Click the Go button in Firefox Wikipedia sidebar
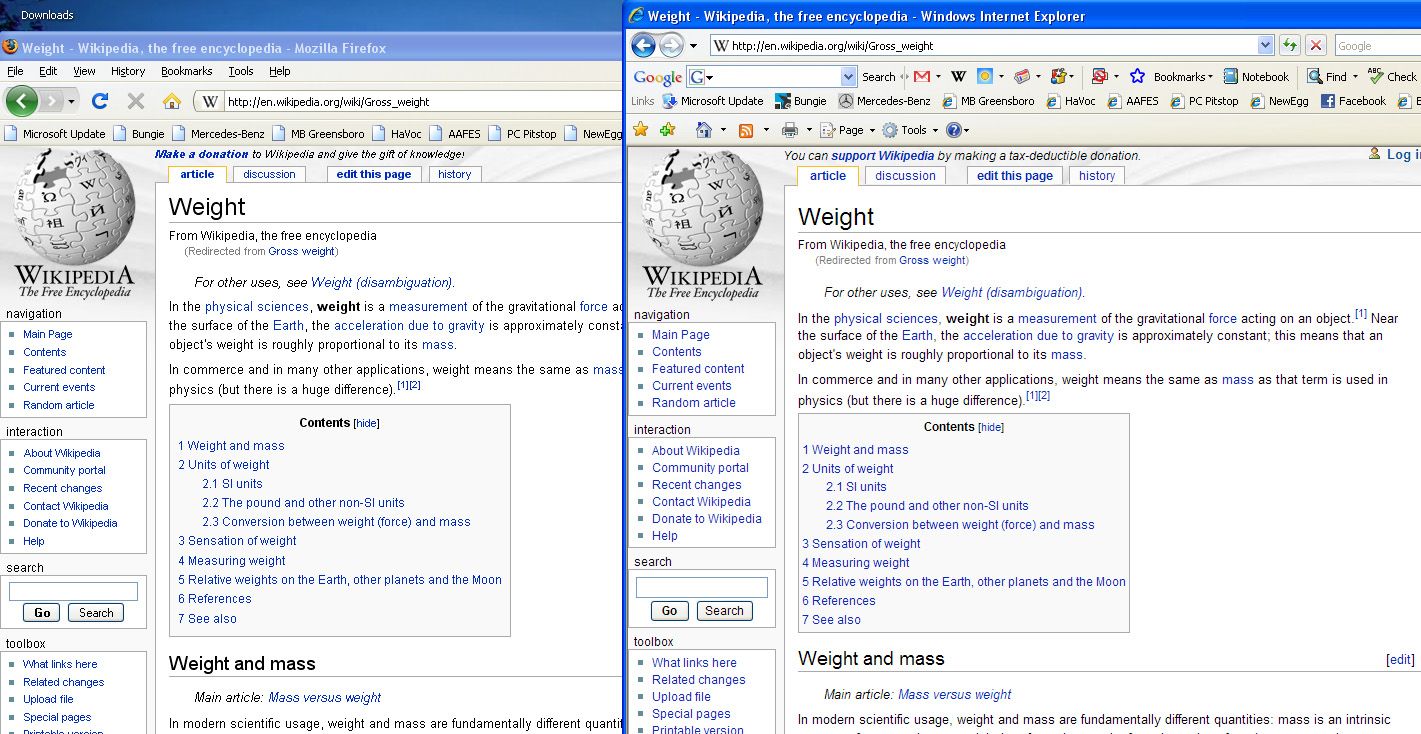This screenshot has height=734, width=1421. point(42,613)
